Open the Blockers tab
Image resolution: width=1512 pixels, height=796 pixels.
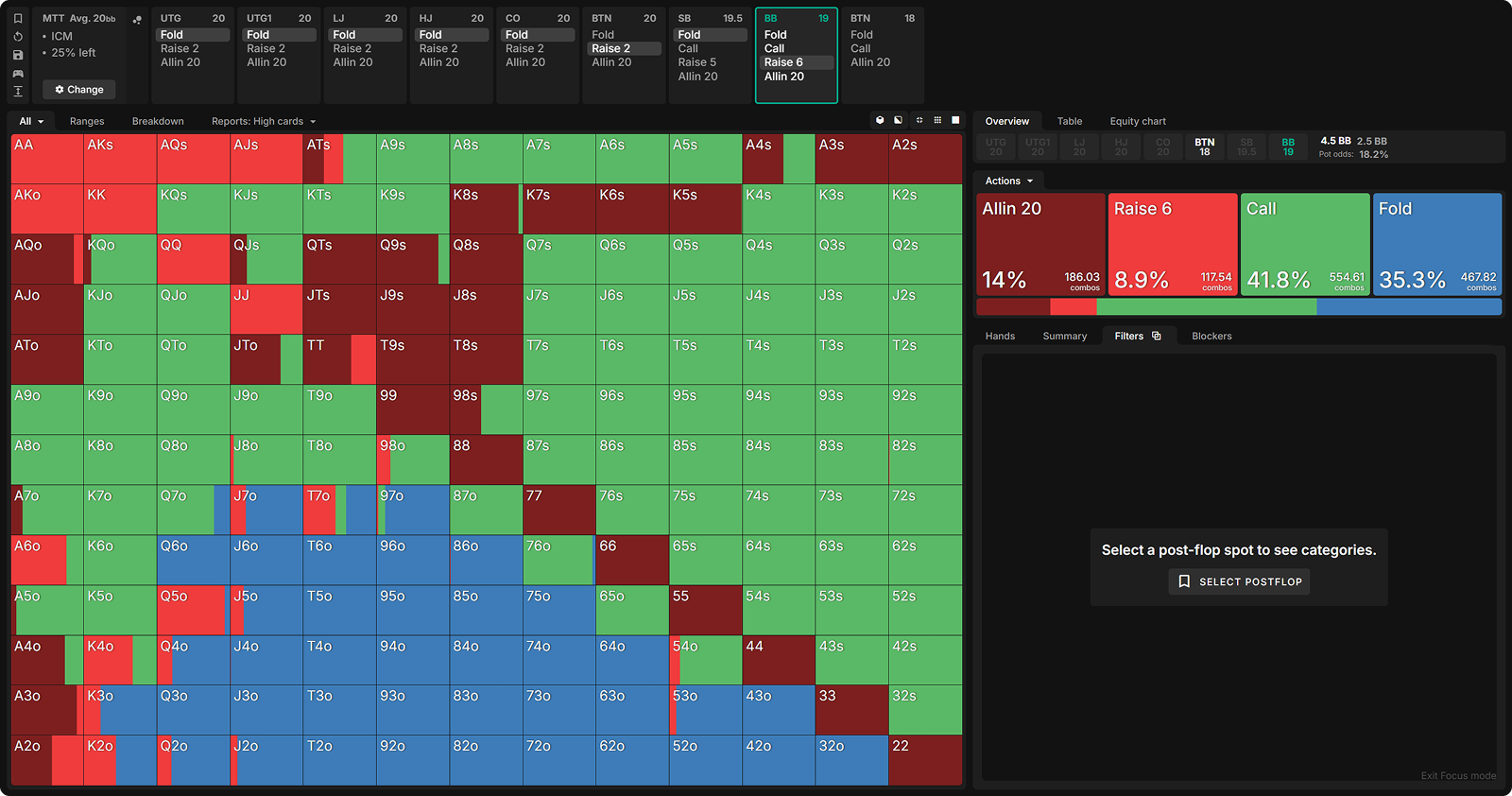1211,336
